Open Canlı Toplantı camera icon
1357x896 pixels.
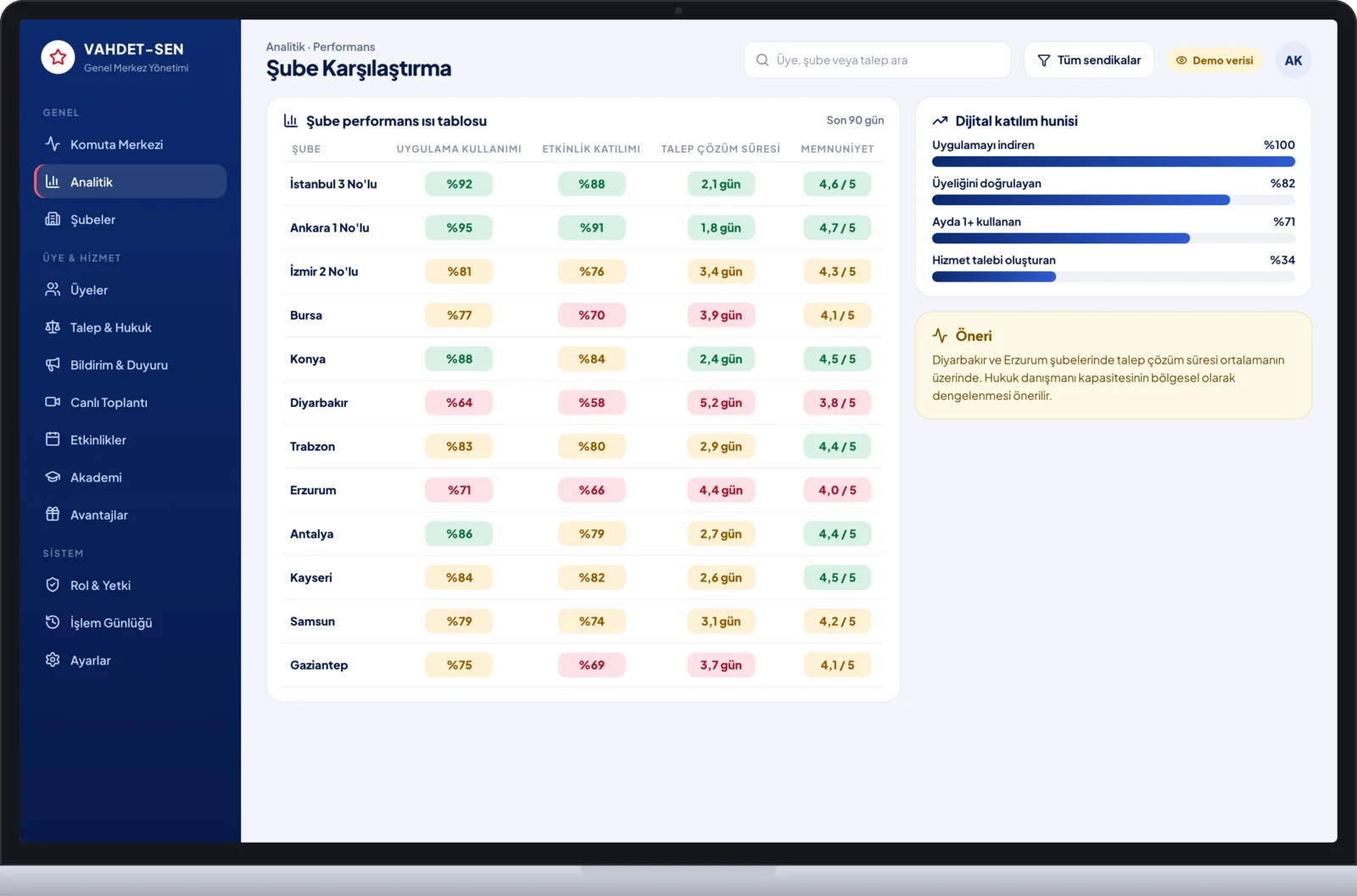(x=53, y=402)
